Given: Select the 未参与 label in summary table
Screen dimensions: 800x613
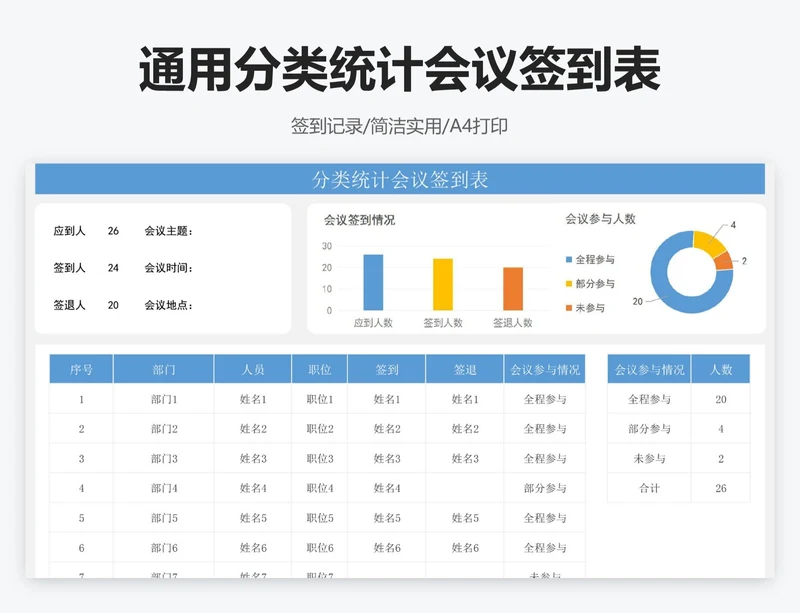Looking at the screenshot, I should tap(649, 458).
